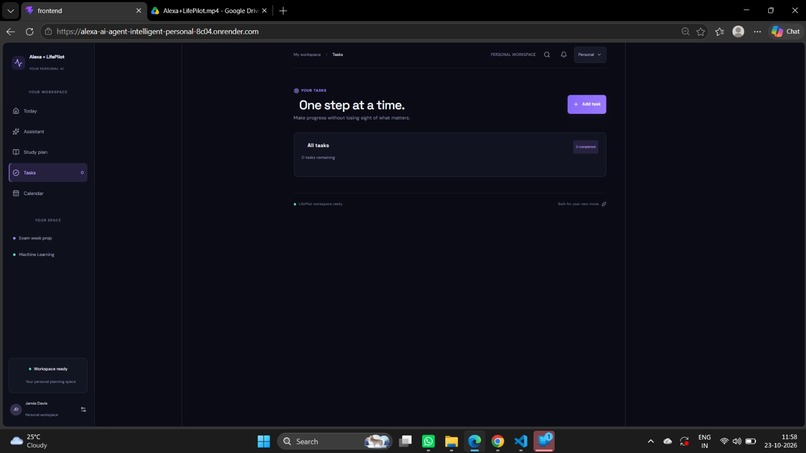
Task: Click the red sync status tray icon
Action: pyautogui.click(x=684, y=441)
